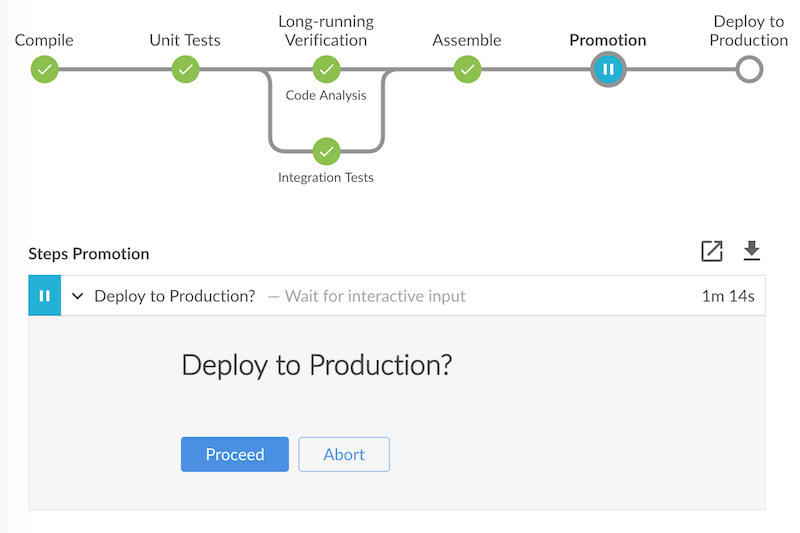800x533 pixels.
Task: Click the Promotion stage label
Action: 608,41
